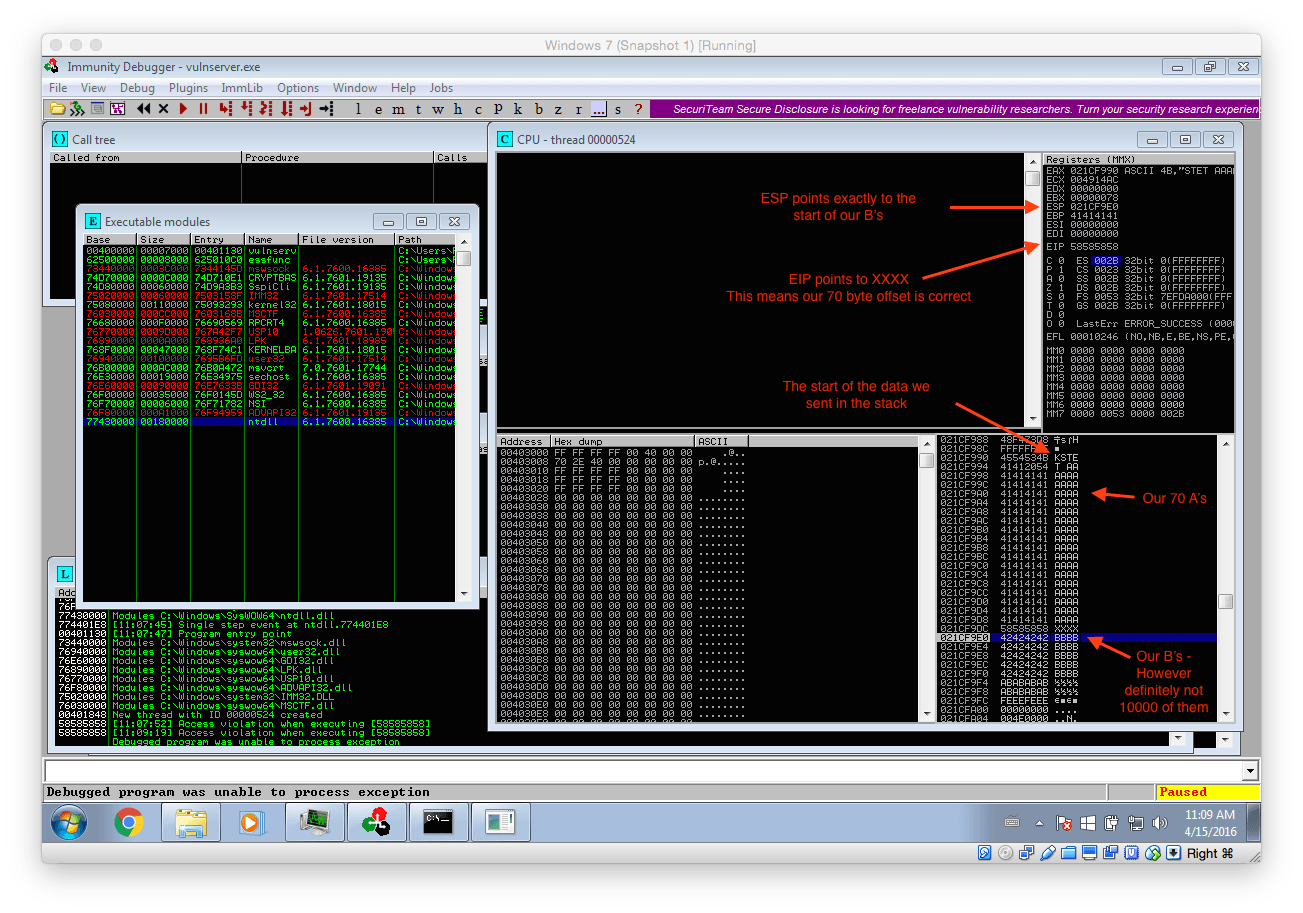Select highlighted stack row 021CF9E0 BBBB

(x=1077, y=637)
